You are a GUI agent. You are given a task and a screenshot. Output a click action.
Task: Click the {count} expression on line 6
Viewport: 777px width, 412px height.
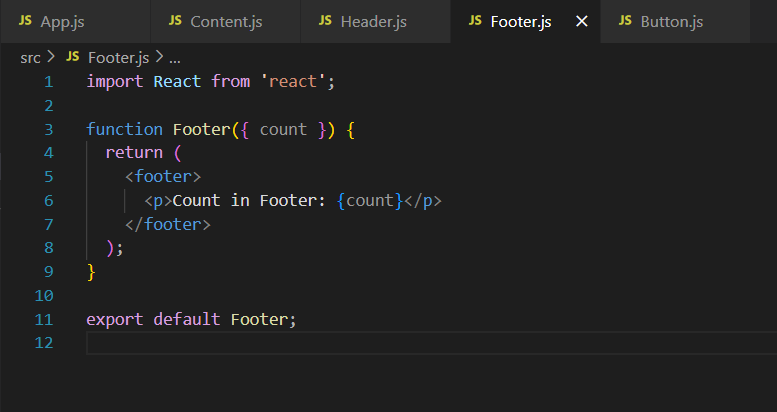pos(370,200)
